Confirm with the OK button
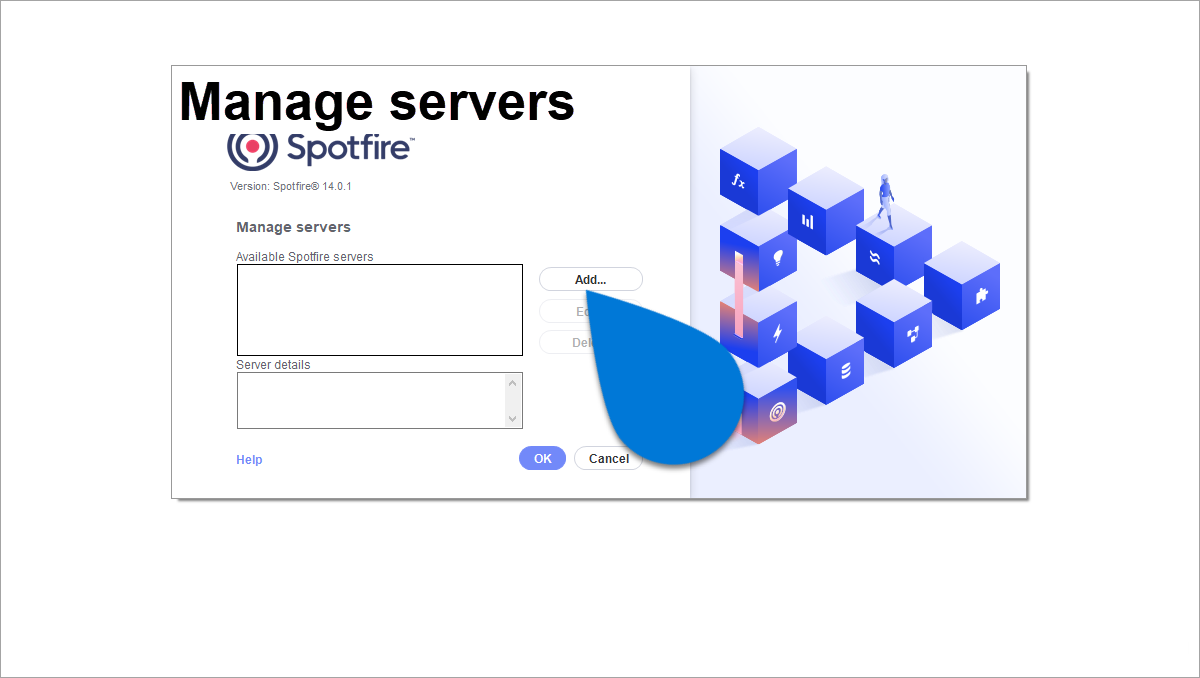Image resolution: width=1200 pixels, height=678 pixels. pos(542,459)
